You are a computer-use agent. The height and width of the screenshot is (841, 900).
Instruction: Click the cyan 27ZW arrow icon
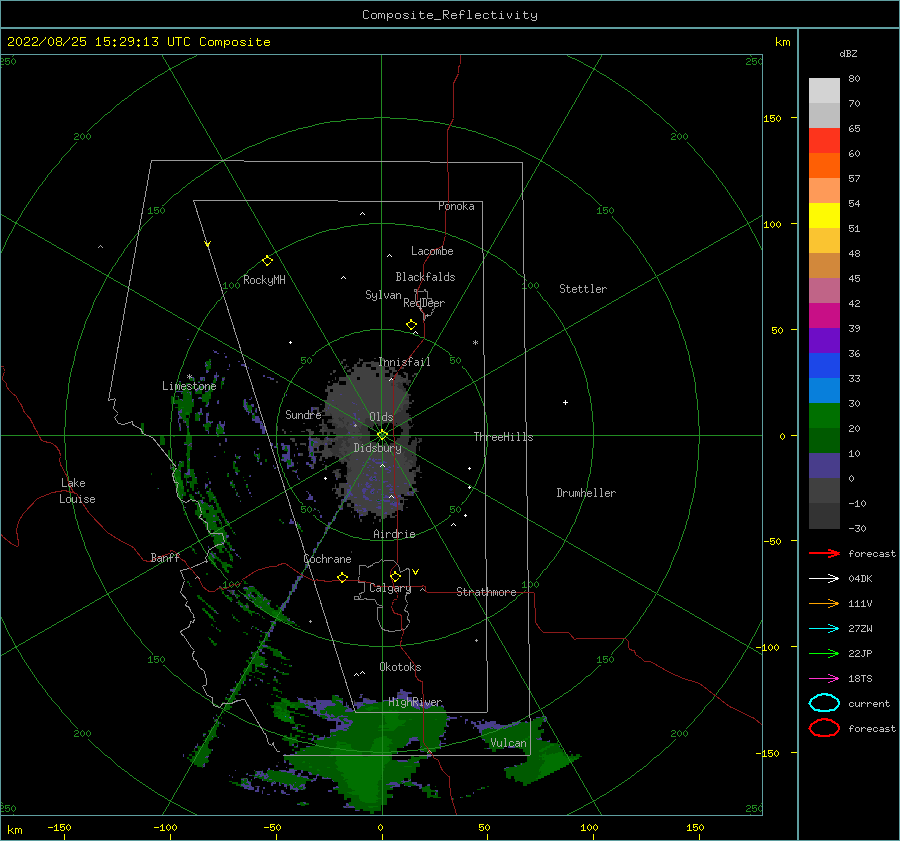(x=824, y=628)
